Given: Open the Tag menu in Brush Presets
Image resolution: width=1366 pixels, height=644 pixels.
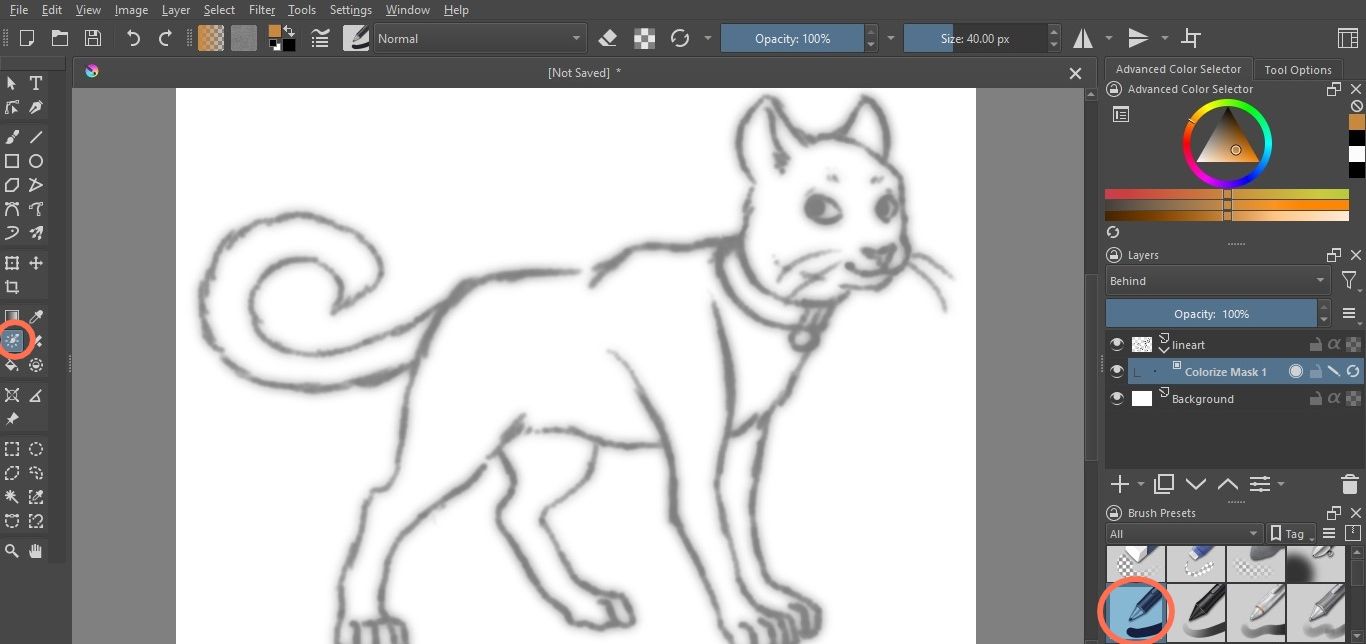Looking at the screenshot, I should (1291, 534).
